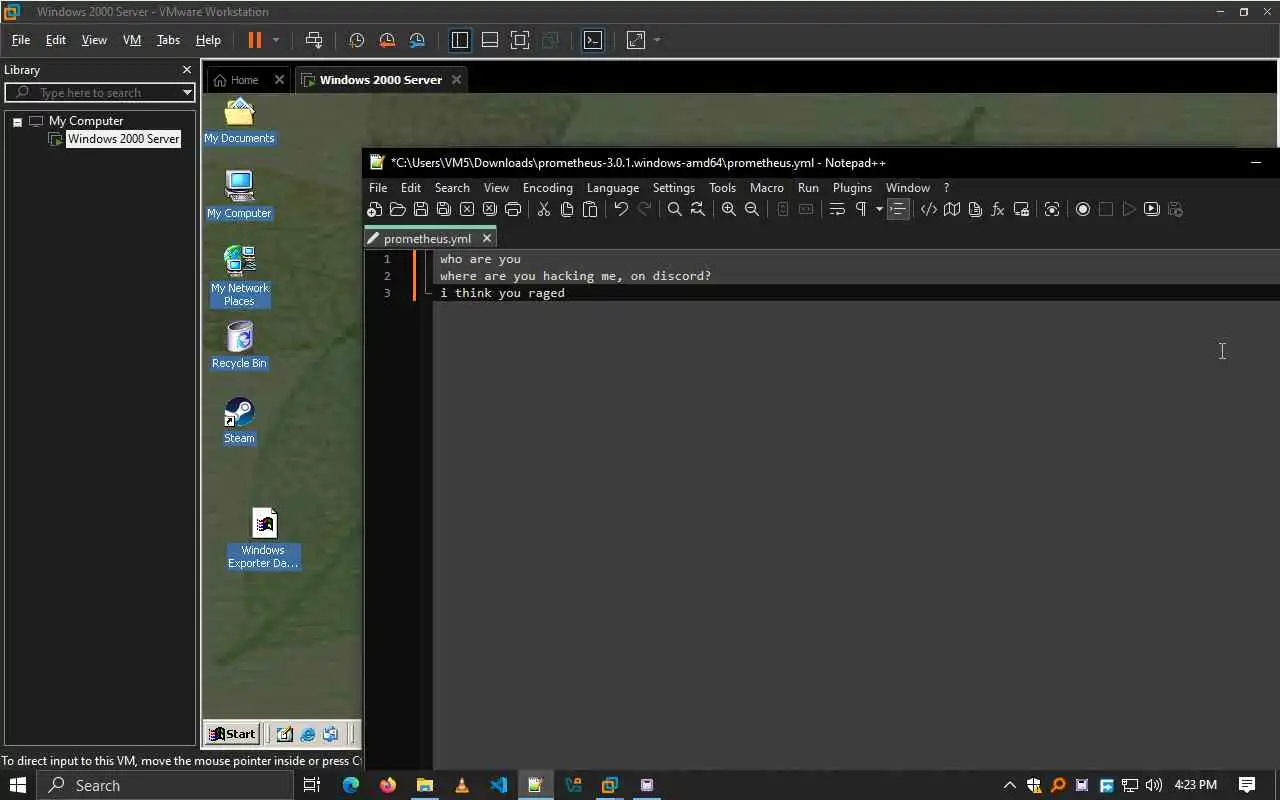
Task: Select Windows 2000 Server in Library tree
Action: 123,139
